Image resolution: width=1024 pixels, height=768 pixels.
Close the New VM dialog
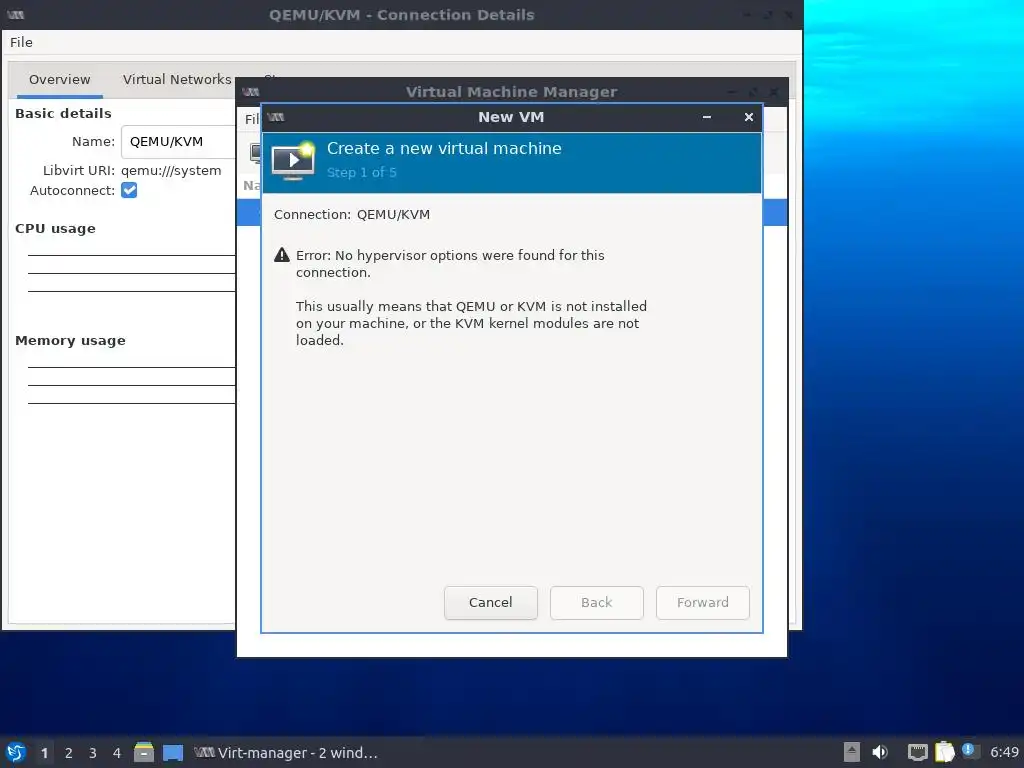click(748, 117)
